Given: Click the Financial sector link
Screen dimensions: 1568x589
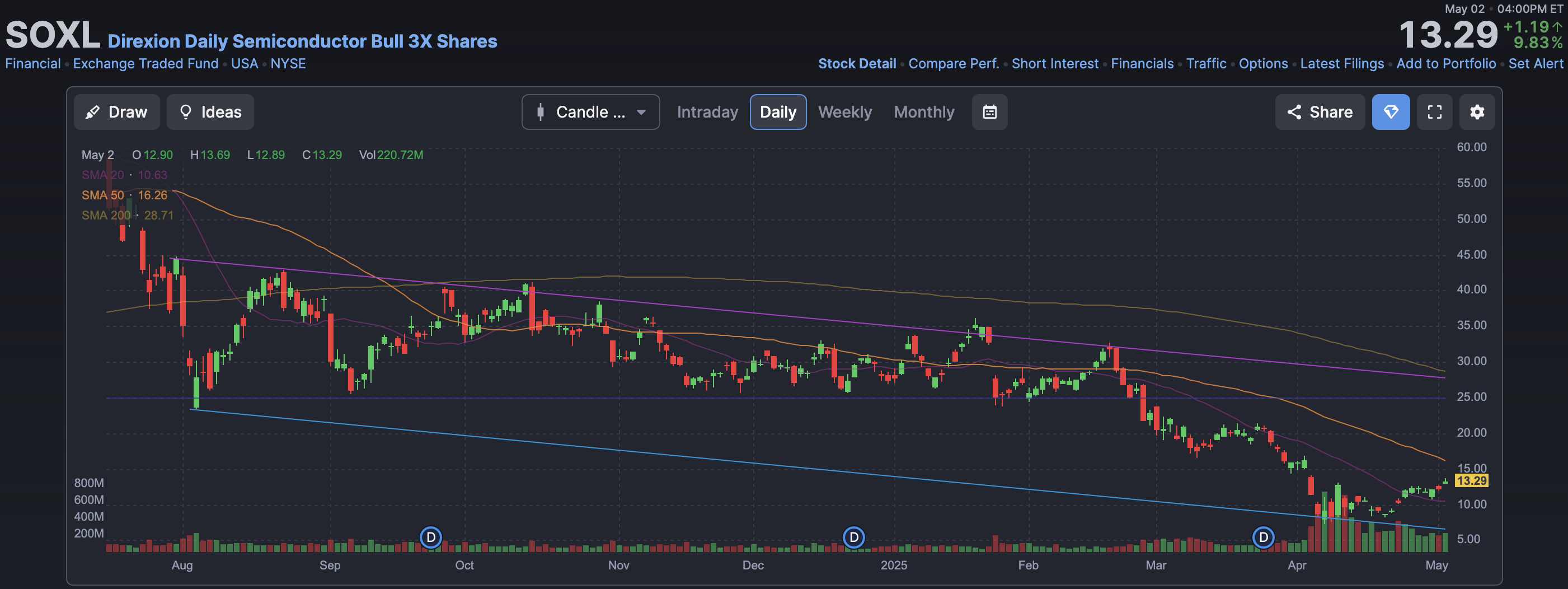Looking at the screenshot, I should pyautogui.click(x=33, y=63).
